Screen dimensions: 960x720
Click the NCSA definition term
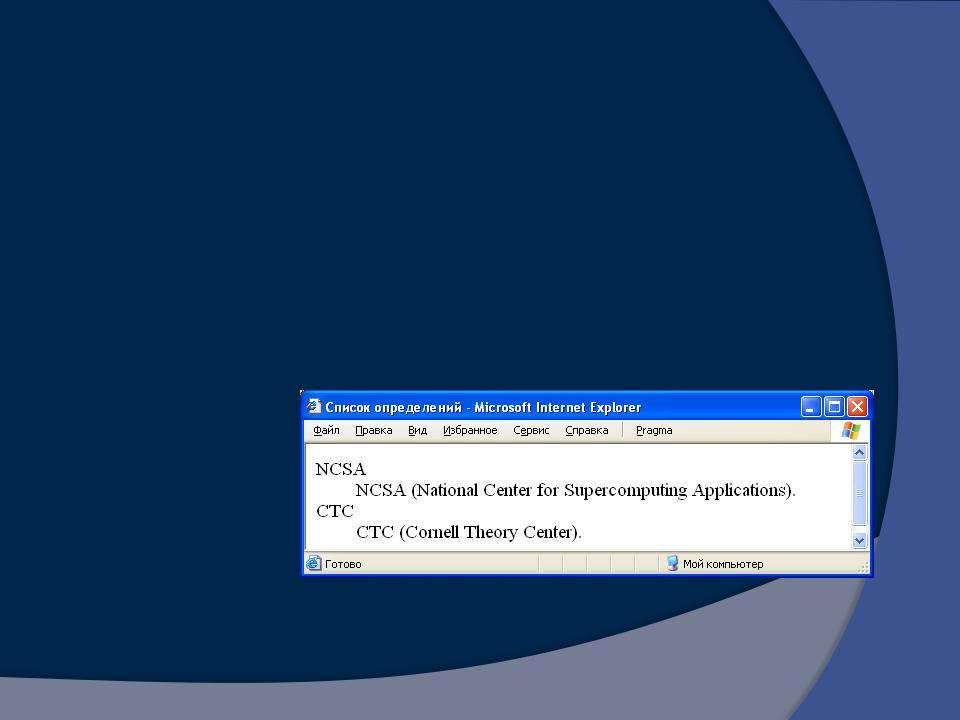coord(340,469)
